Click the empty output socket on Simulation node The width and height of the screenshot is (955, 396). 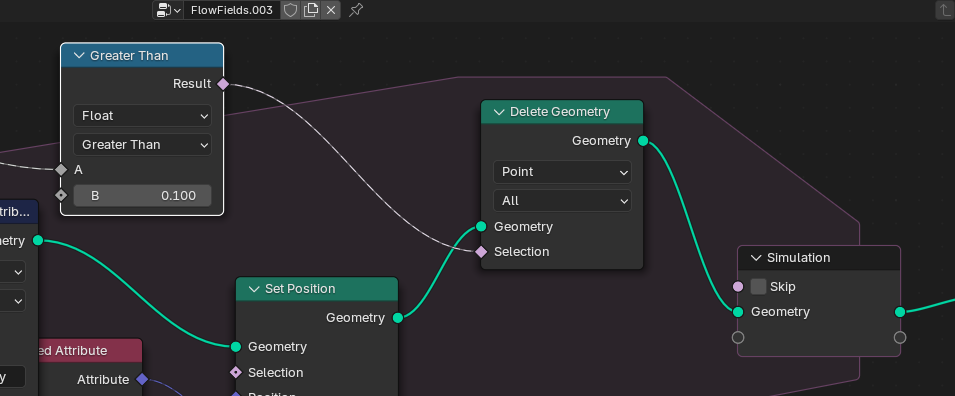[900, 338]
